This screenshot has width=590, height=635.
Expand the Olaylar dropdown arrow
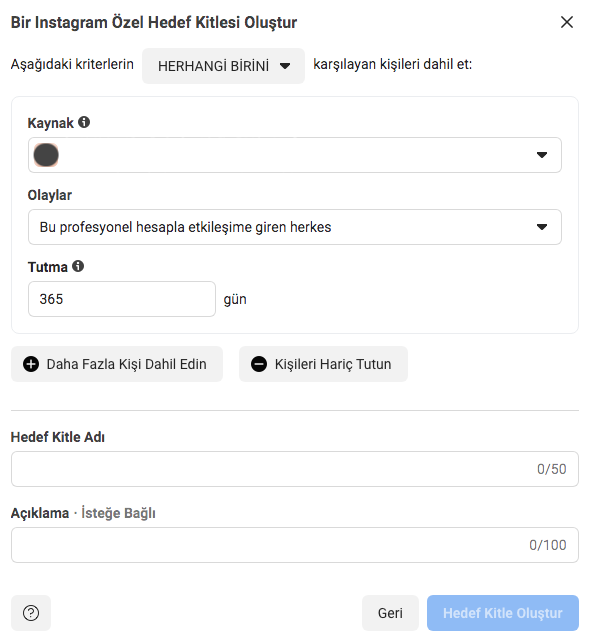point(542,227)
